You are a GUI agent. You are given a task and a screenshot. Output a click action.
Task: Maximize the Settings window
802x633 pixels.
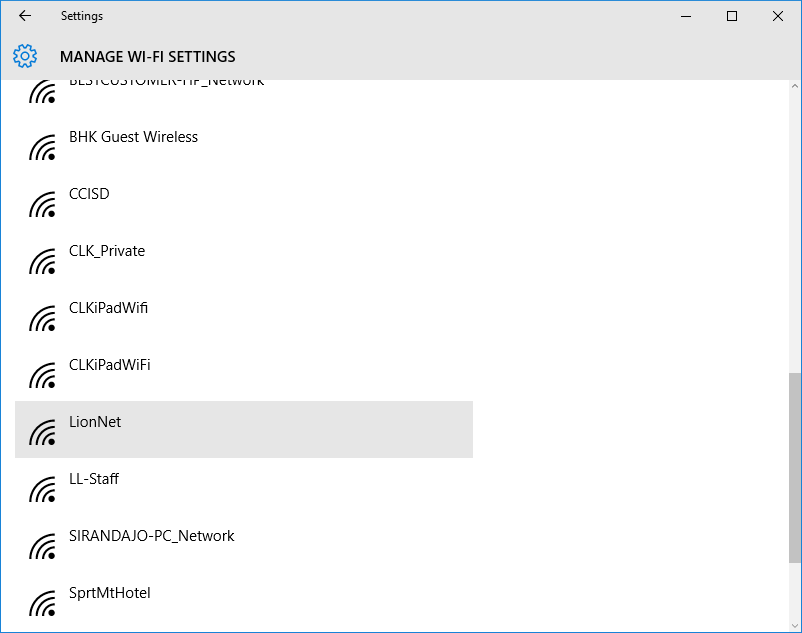(x=732, y=16)
